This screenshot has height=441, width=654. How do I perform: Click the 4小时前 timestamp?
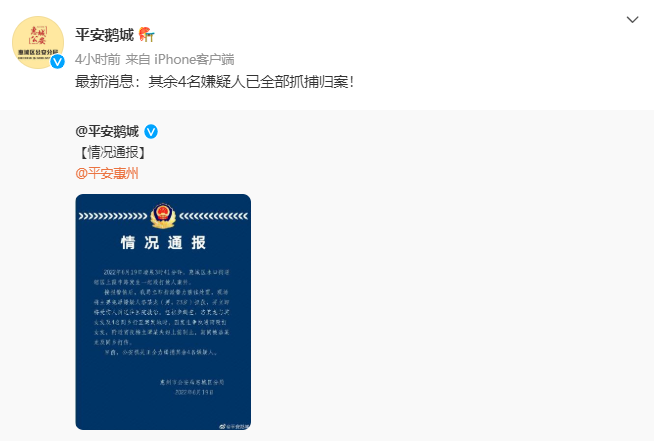[98, 59]
